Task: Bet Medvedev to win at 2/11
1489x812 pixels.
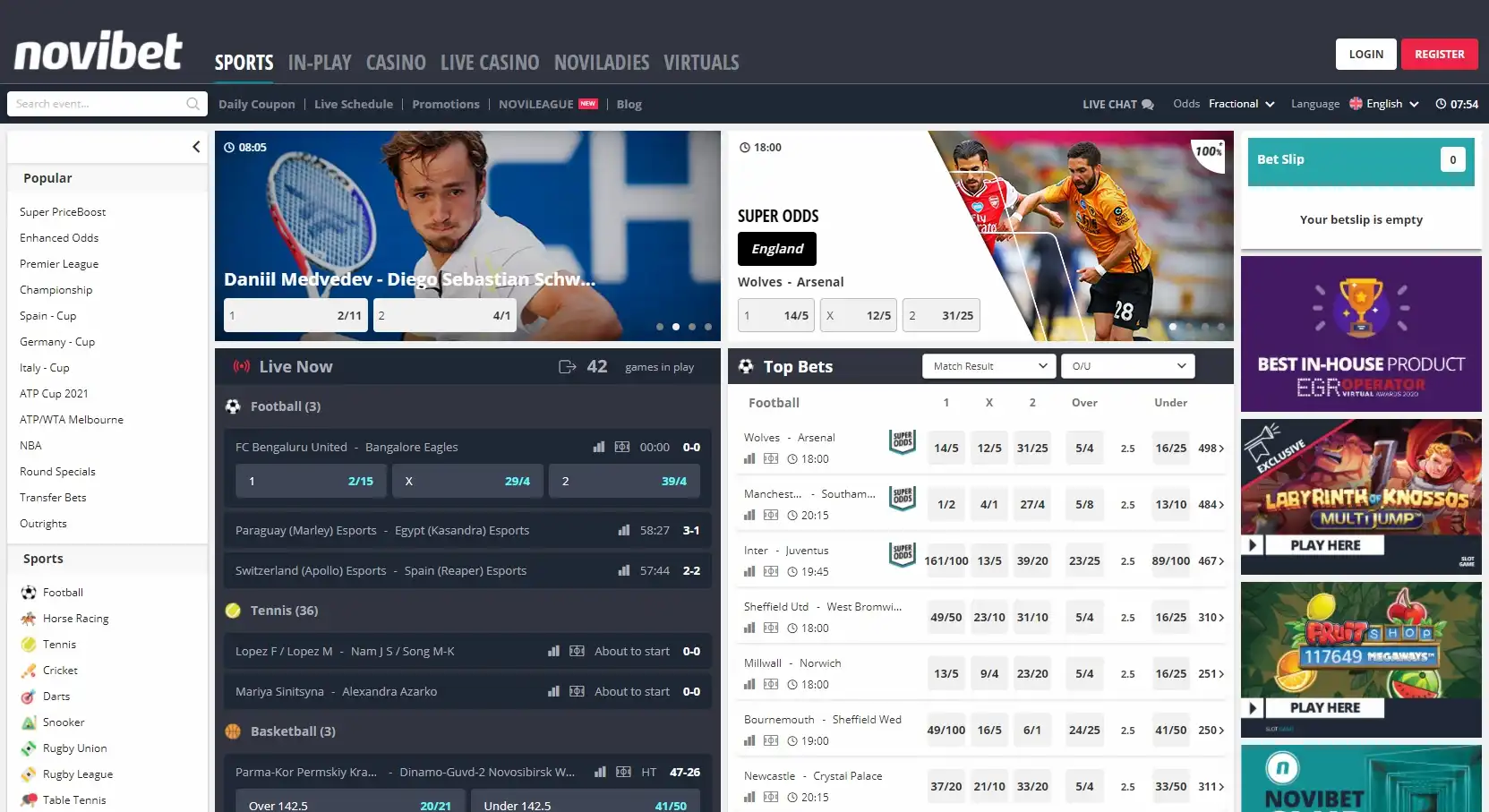Action: (x=295, y=315)
